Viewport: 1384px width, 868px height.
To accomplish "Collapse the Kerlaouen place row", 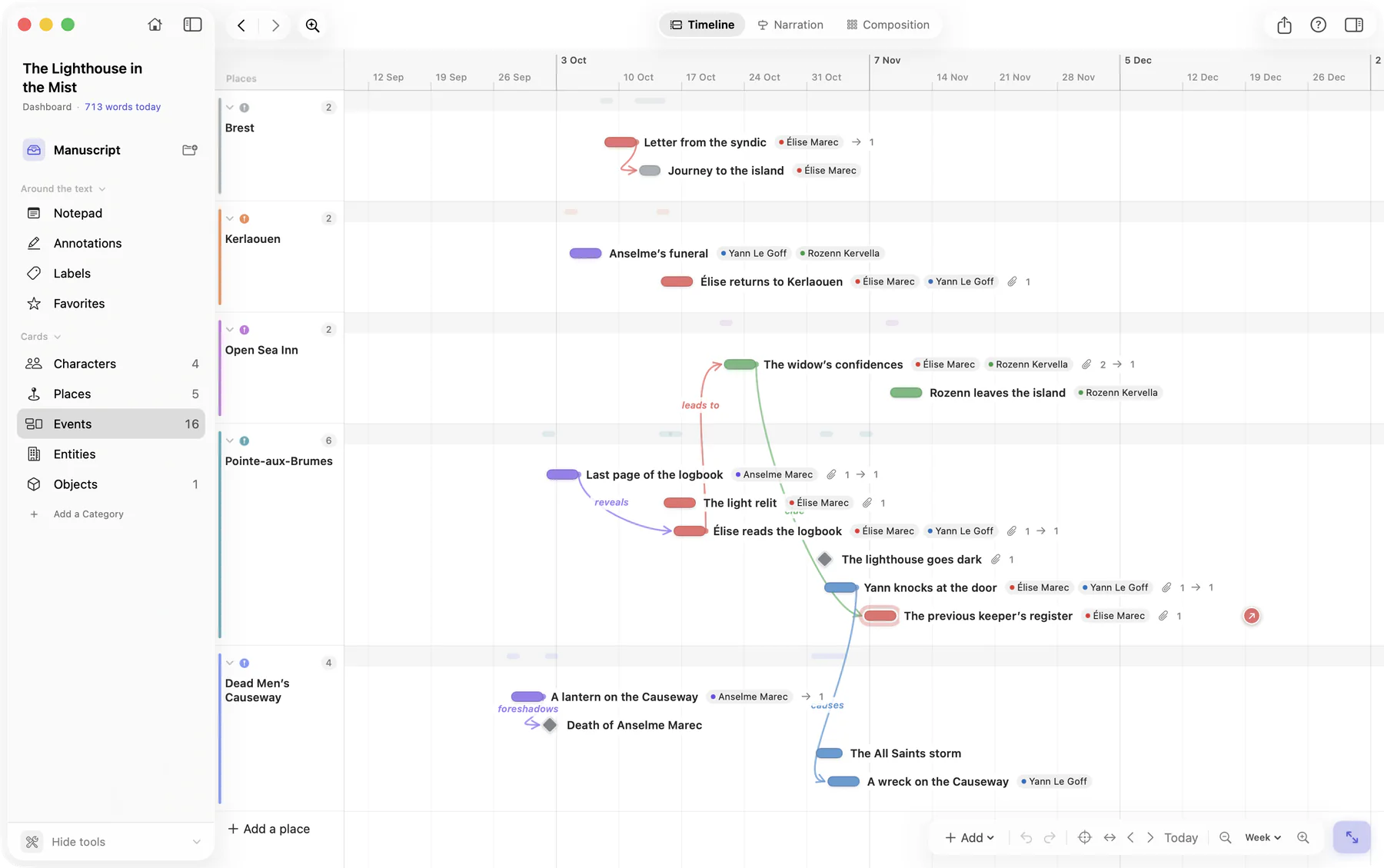I will pos(230,218).
